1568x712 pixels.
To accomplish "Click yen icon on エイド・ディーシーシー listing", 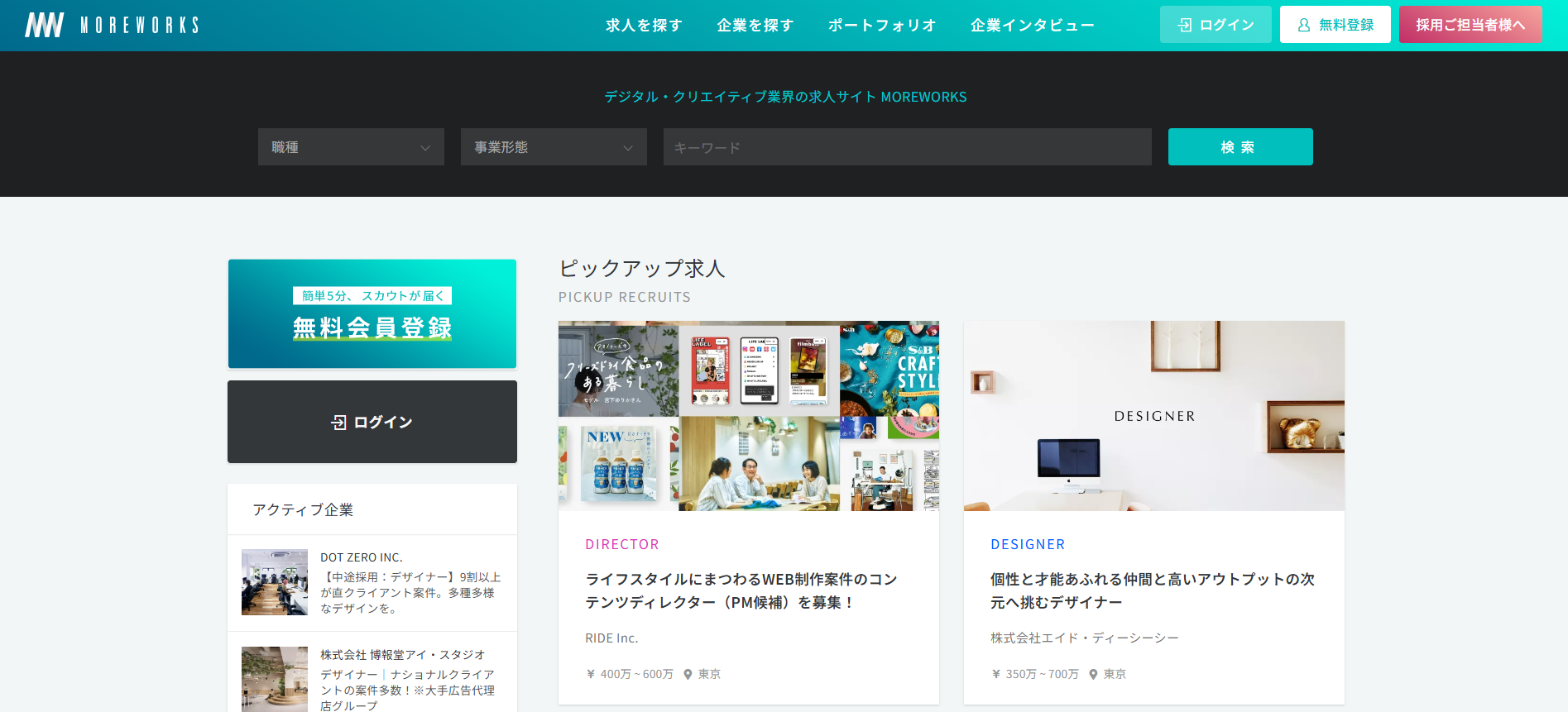I will (996, 674).
